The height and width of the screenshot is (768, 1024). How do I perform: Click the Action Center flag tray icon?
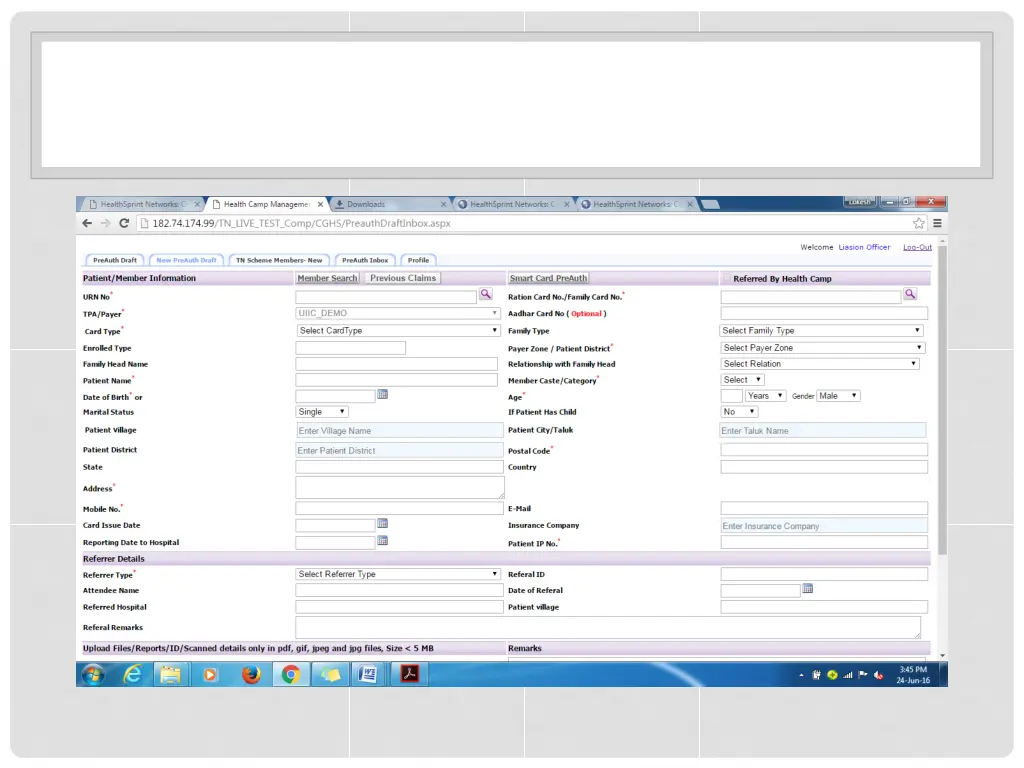(863, 675)
